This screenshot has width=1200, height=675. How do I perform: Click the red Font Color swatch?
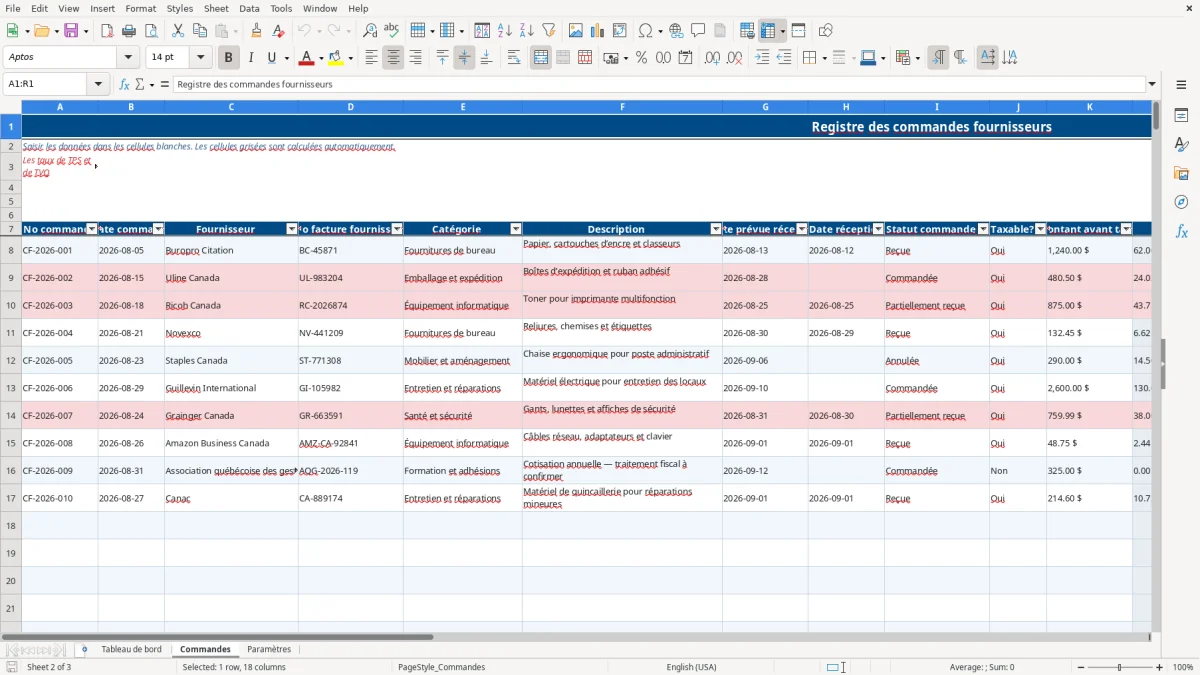click(307, 58)
